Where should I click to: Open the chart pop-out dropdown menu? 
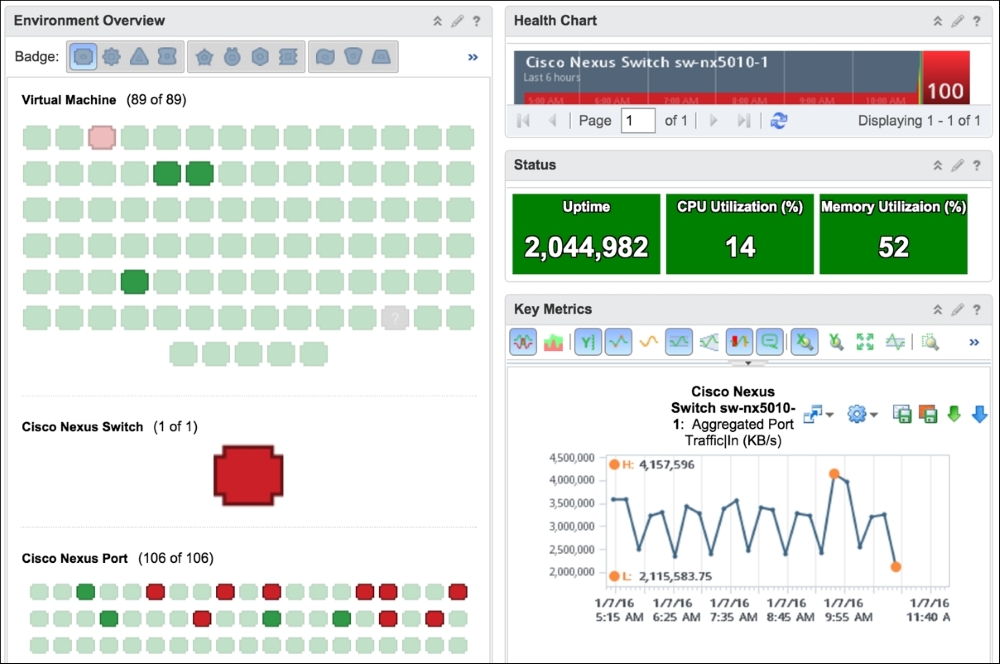pos(818,415)
